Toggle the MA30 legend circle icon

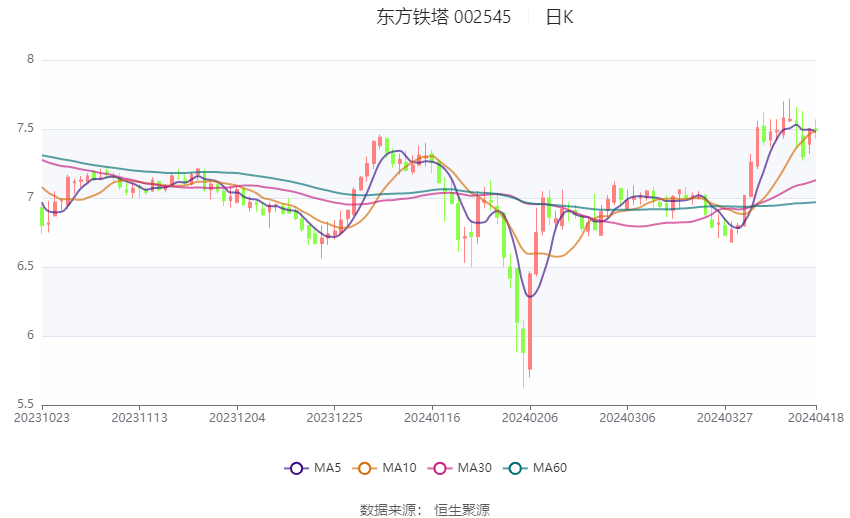(440, 468)
